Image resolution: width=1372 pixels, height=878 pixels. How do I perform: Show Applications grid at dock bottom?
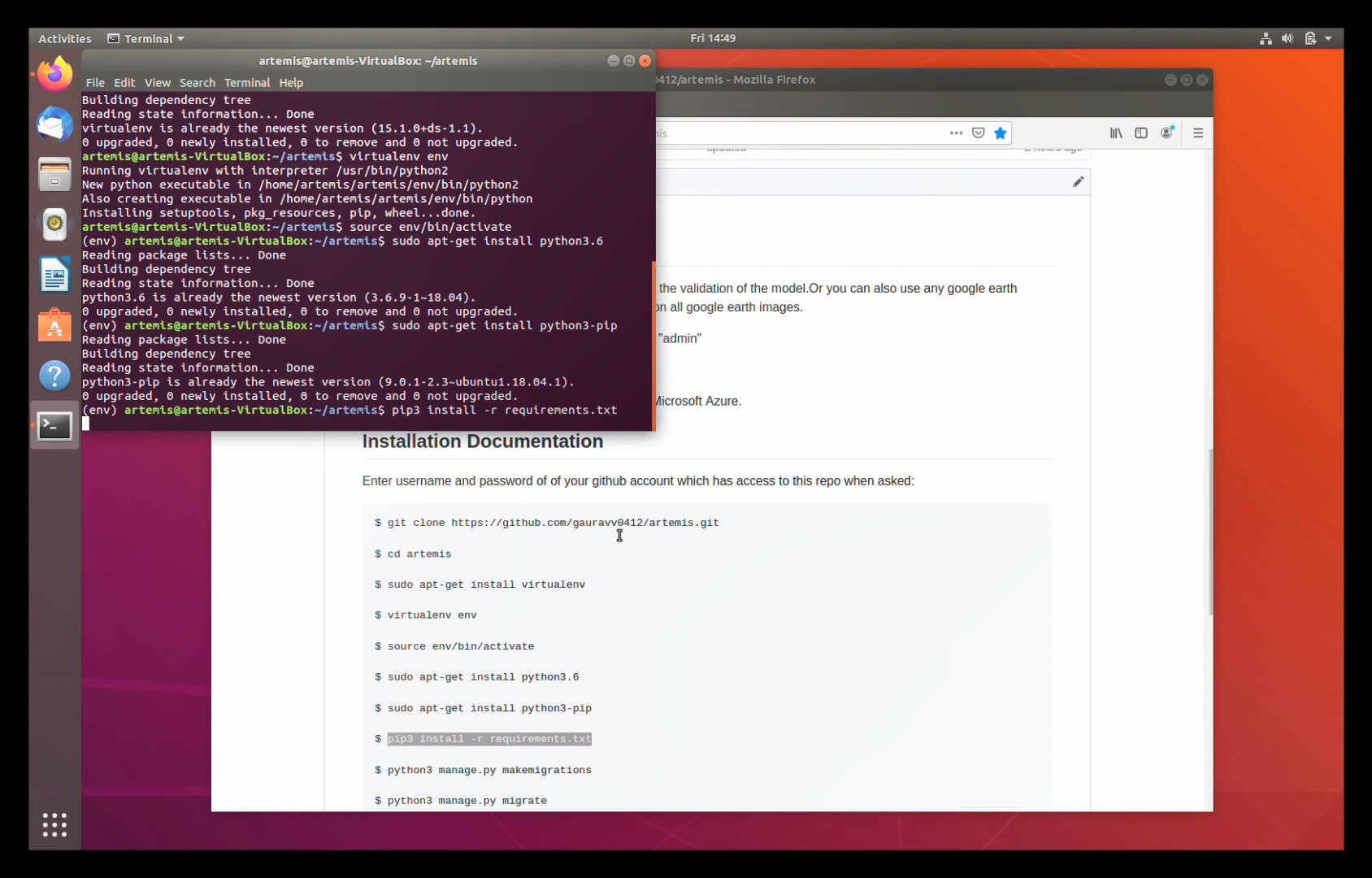(54, 824)
